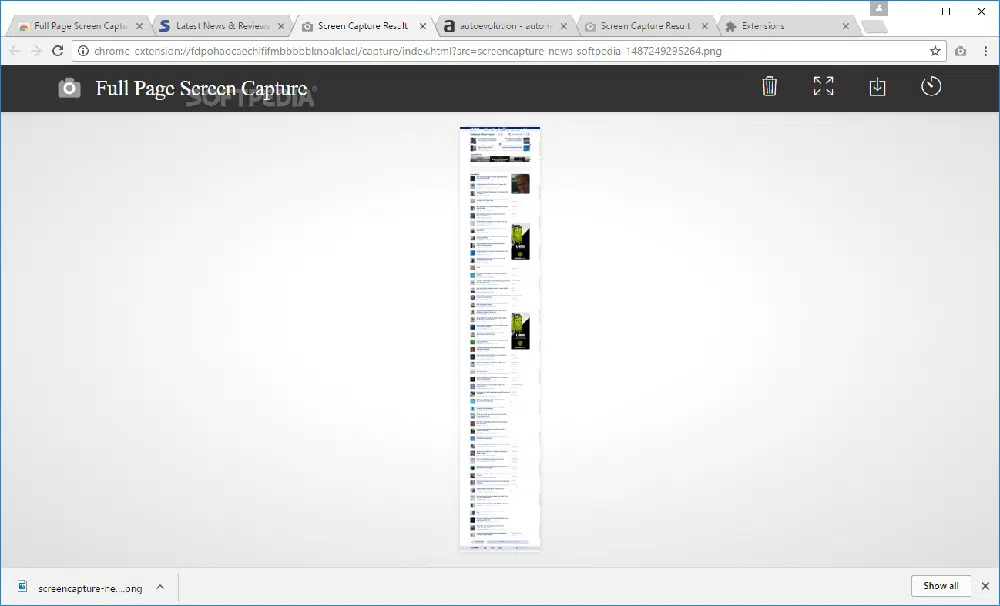
Task: Bookmark this page with the star icon
Action: pyautogui.click(x=935, y=51)
